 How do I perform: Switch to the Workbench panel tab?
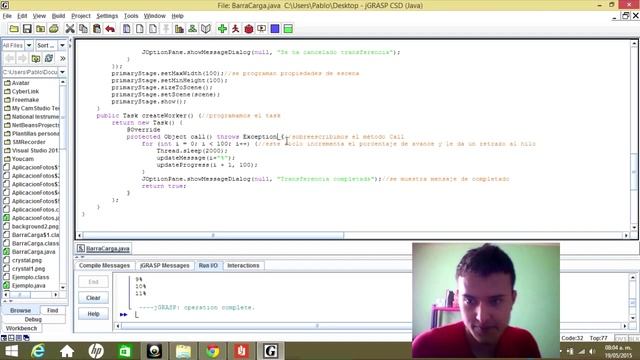pos(21,329)
